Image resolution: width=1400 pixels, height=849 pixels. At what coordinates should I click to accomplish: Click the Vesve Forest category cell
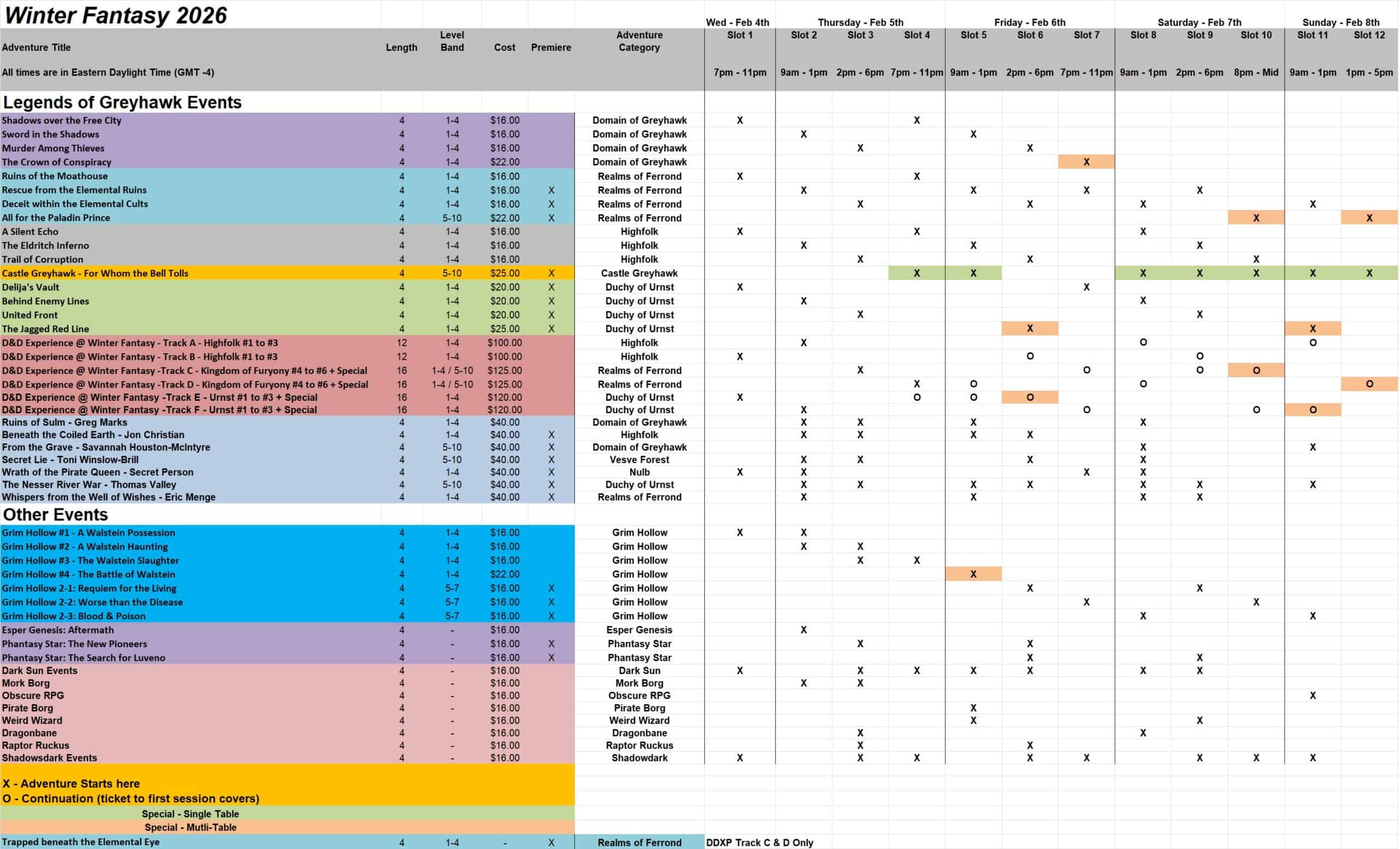[x=639, y=460]
